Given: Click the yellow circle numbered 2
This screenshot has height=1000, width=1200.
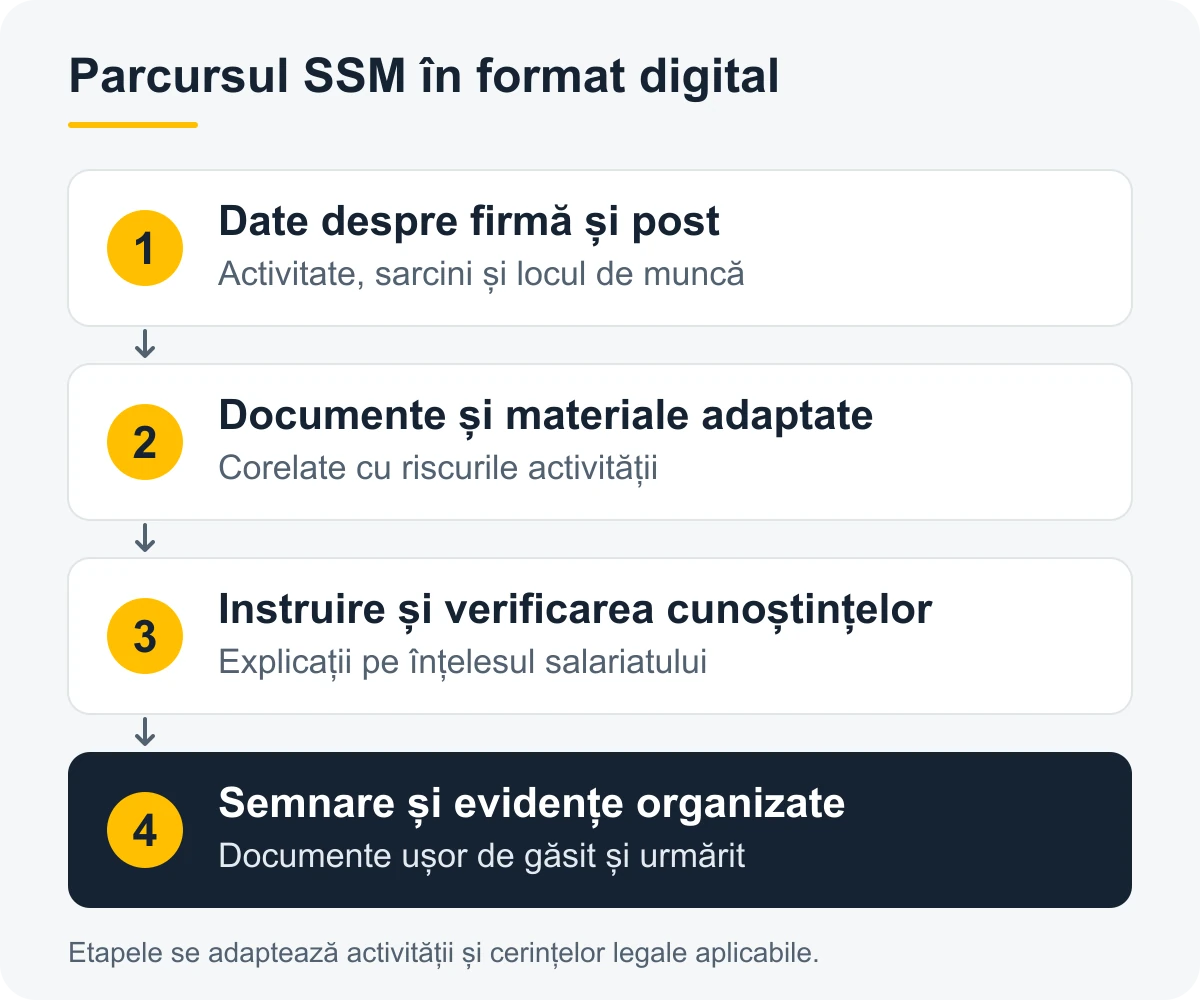Looking at the screenshot, I should 145,442.
